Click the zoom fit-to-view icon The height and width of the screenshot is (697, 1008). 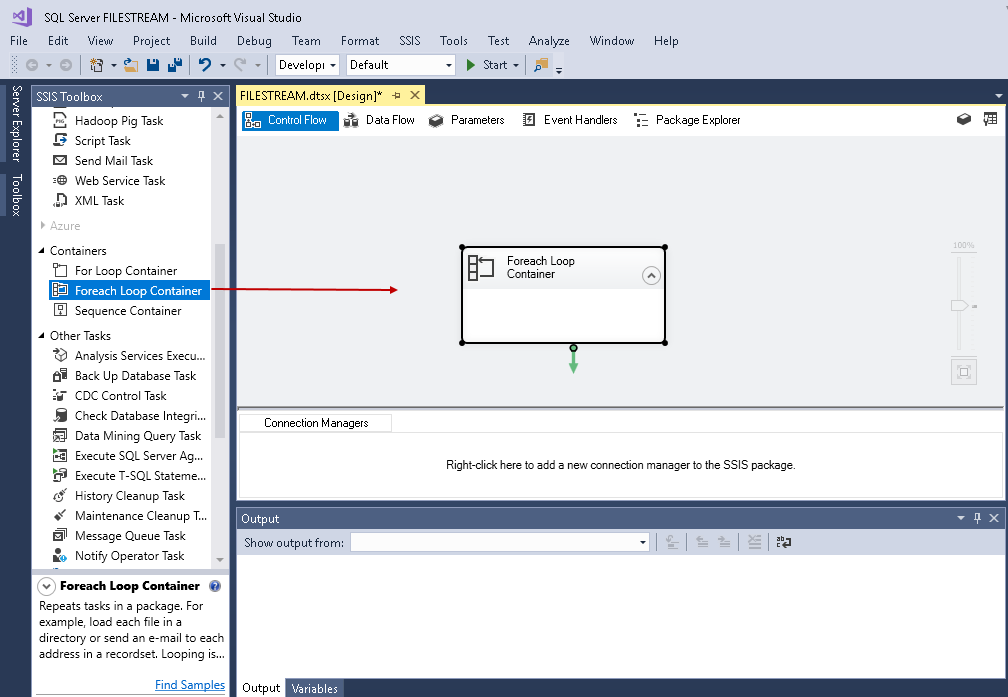click(964, 372)
